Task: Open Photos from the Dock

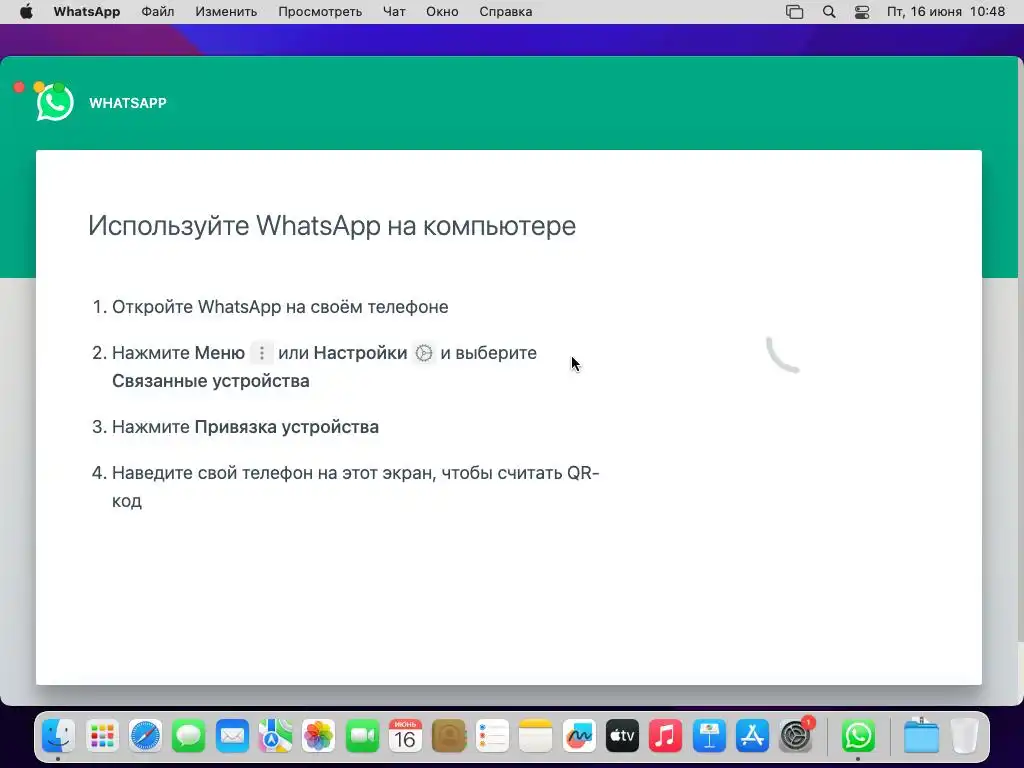Action: click(x=319, y=737)
